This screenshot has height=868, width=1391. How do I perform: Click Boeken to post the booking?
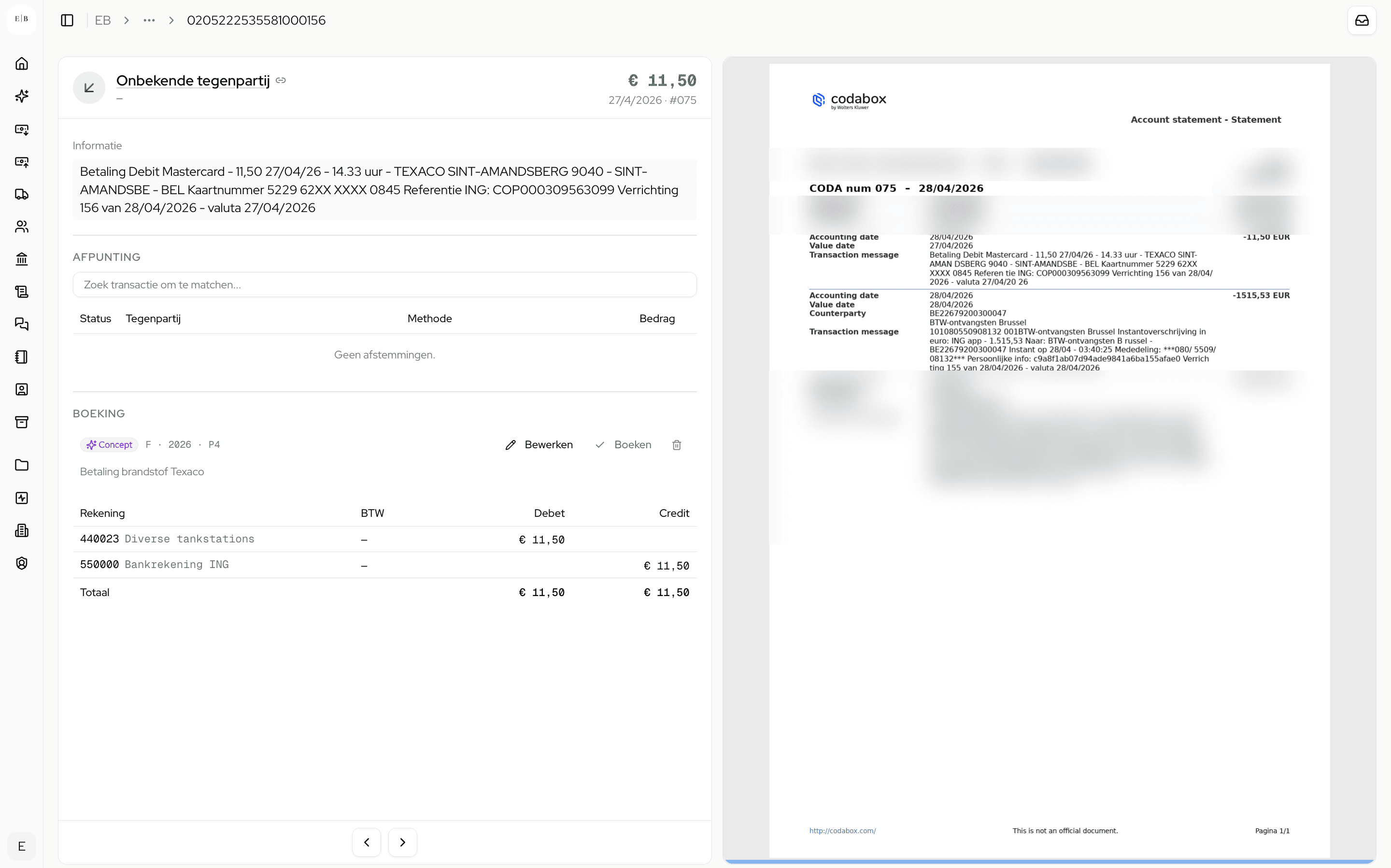click(623, 445)
